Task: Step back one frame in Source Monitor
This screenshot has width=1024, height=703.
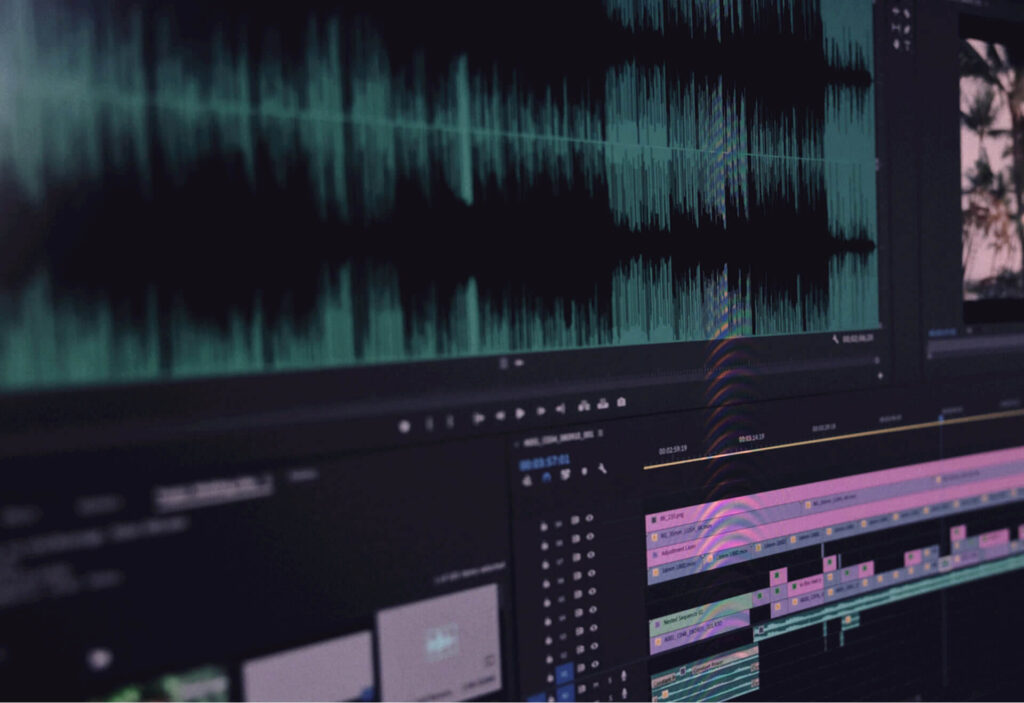Action: click(499, 415)
